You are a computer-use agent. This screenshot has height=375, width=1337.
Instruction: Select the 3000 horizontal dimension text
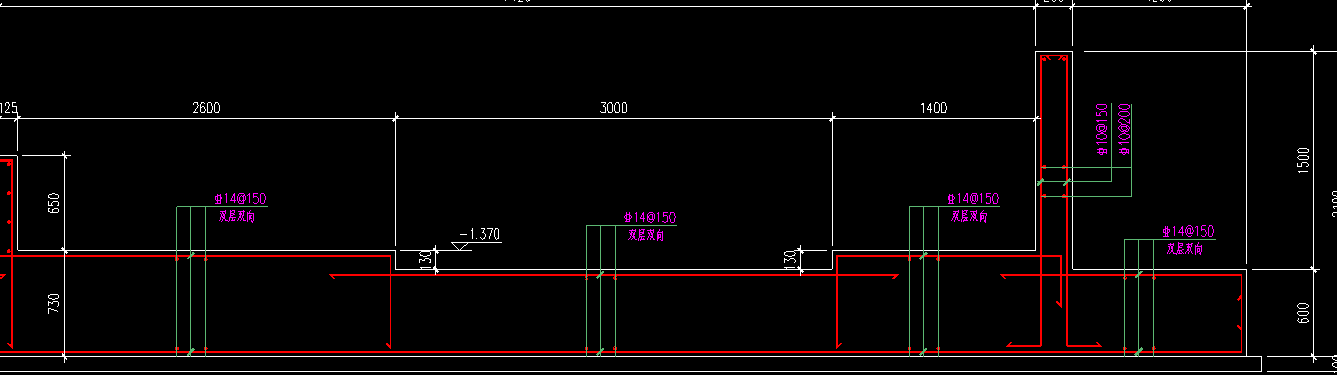click(x=614, y=108)
